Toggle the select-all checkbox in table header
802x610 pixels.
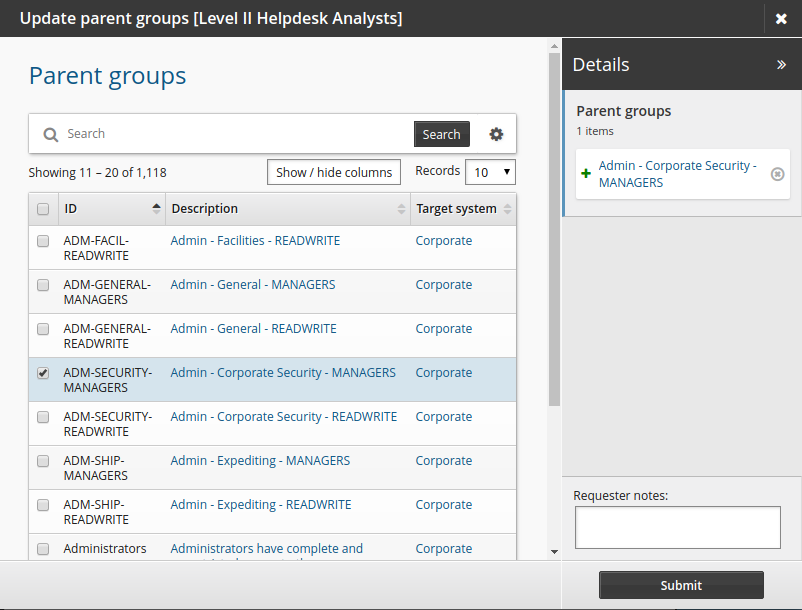43,209
